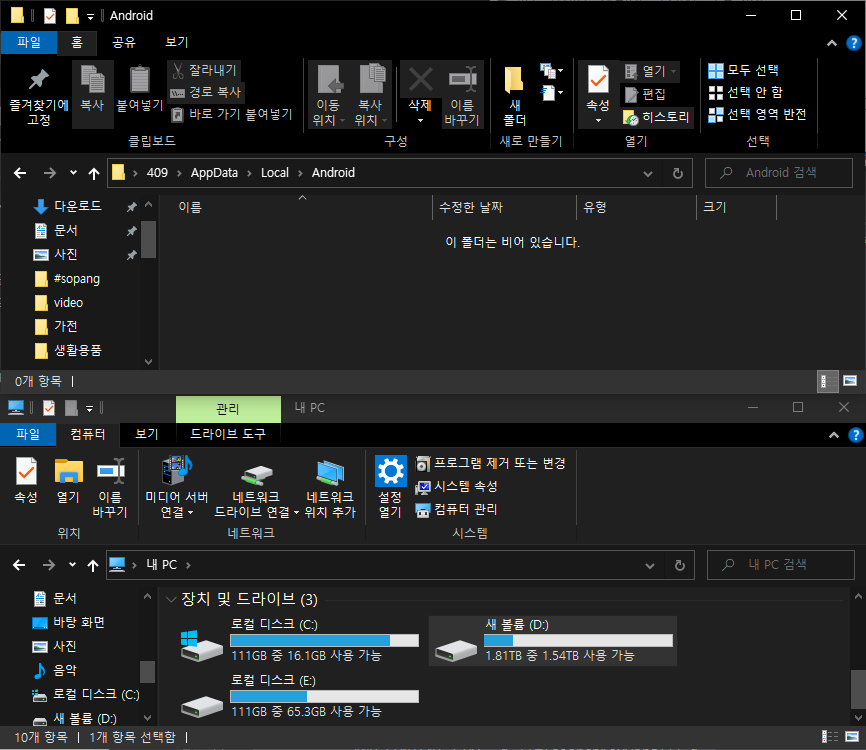Refresh the Android folder
Viewport: 866px width, 750px height.
678,173
